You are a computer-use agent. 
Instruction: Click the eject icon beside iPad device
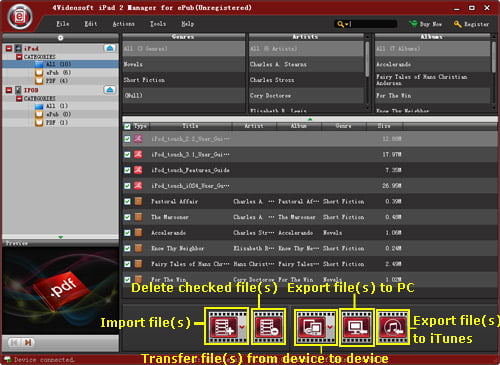tap(110, 48)
